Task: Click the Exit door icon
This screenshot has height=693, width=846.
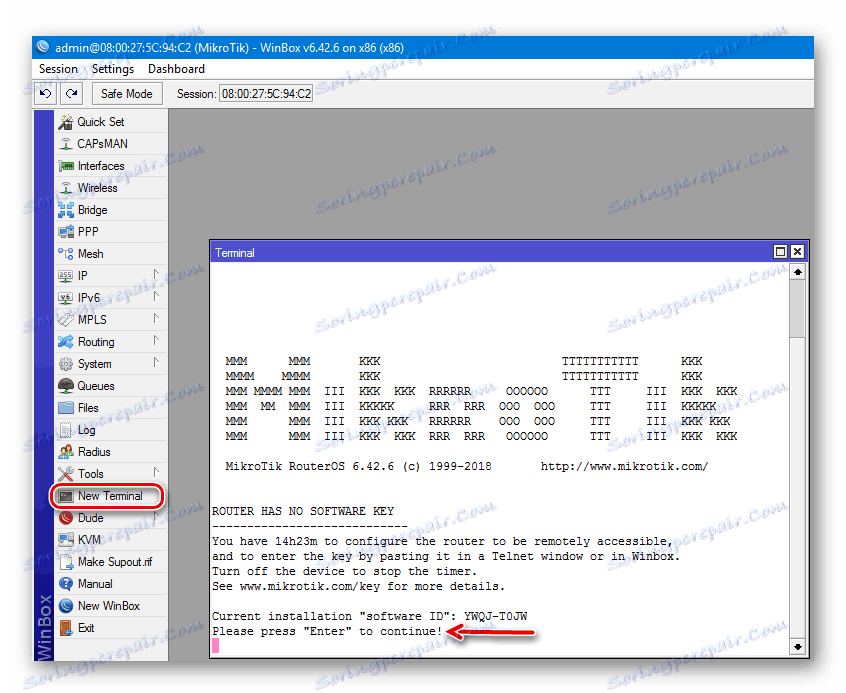Action: [66, 628]
